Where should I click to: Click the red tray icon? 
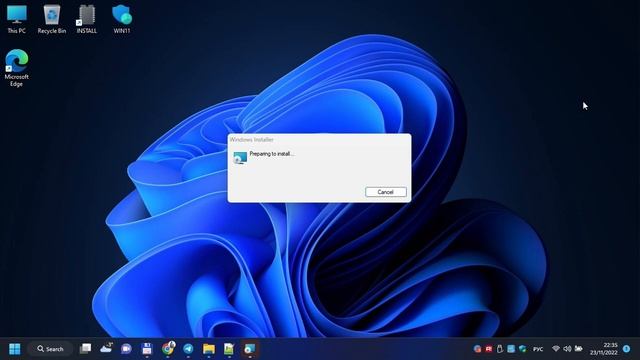489,349
